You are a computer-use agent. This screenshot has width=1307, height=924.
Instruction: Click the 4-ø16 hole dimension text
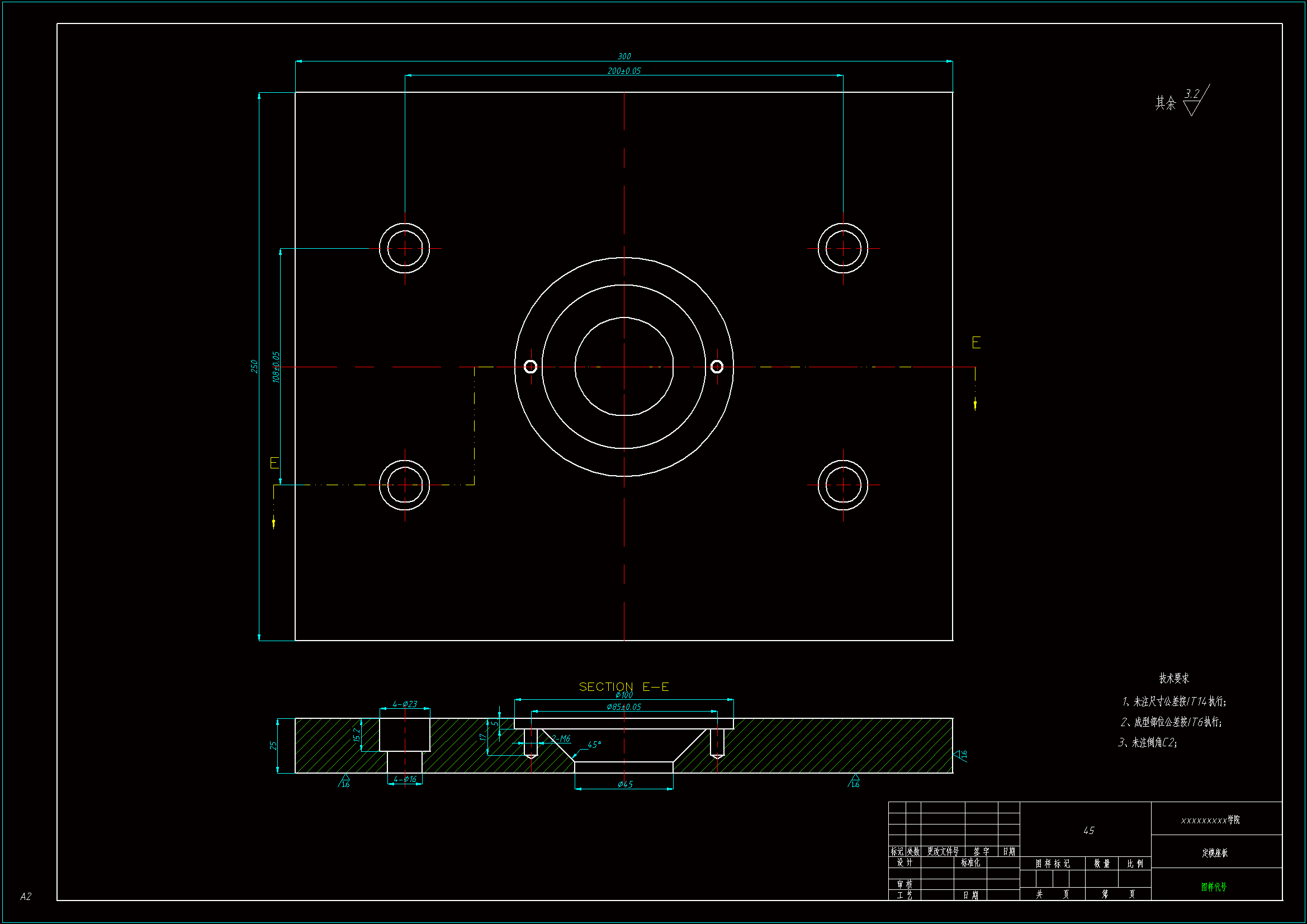click(x=405, y=779)
